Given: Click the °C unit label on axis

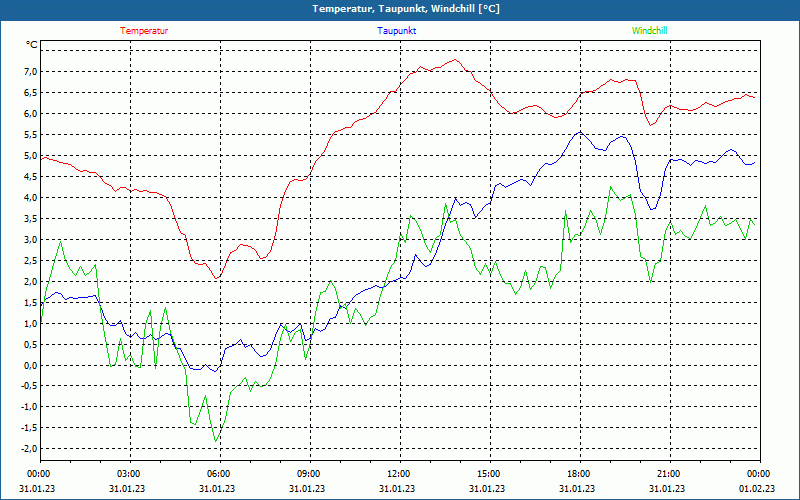Looking at the screenshot, I should tap(32, 45).
